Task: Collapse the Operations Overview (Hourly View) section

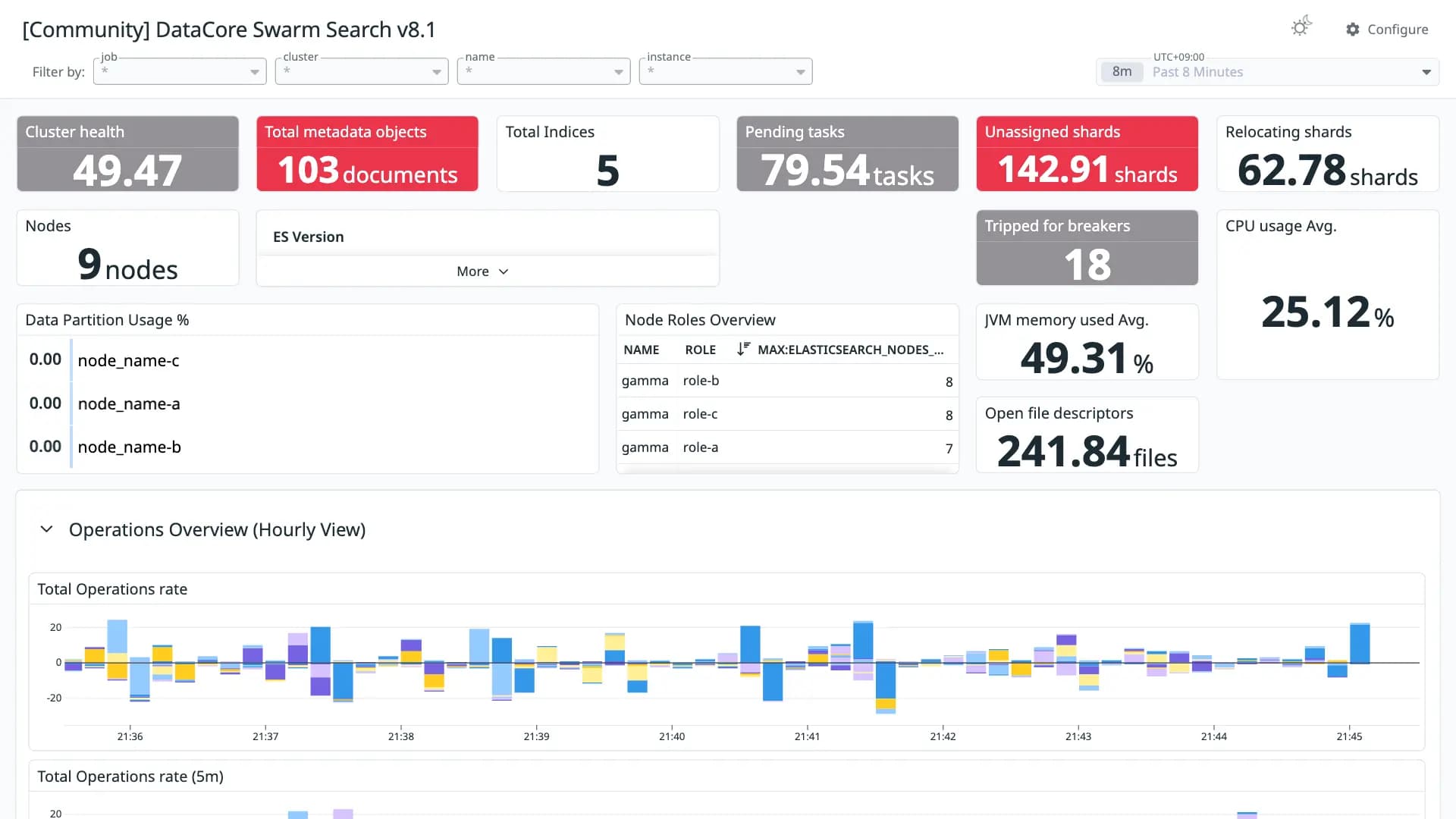Action: tap(46, 529)
